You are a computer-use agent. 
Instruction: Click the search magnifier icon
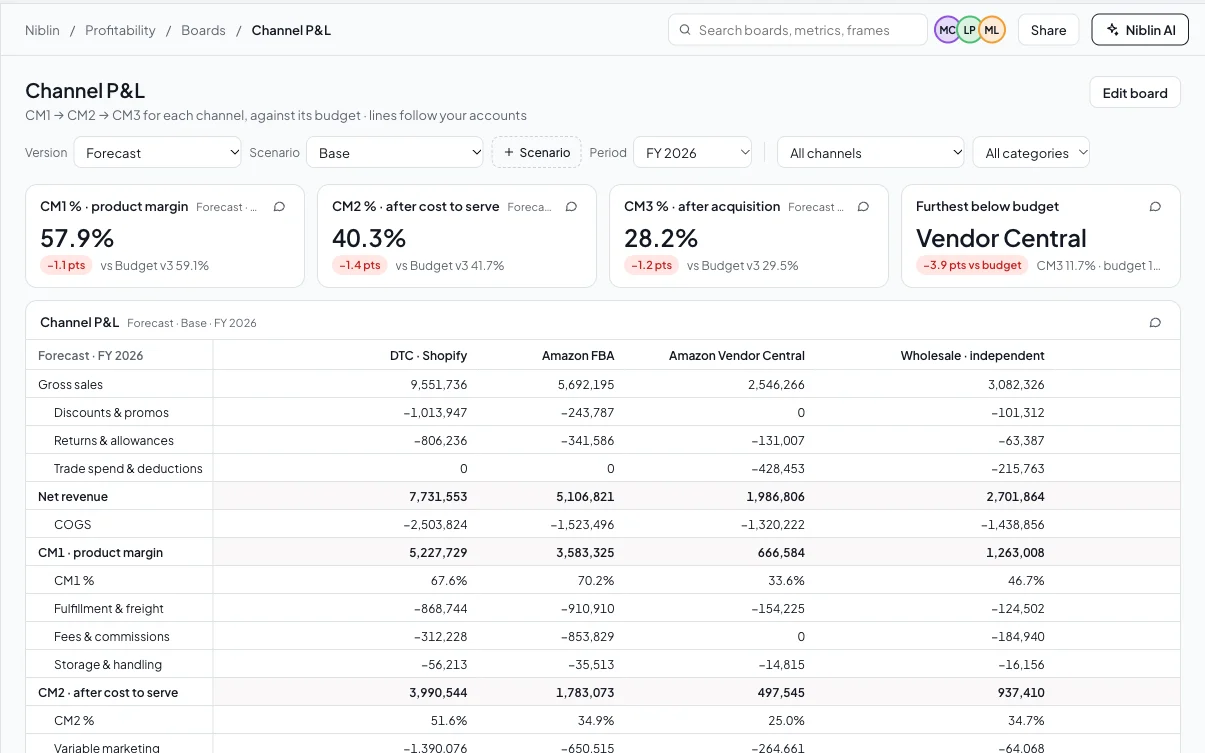[685, 30]
